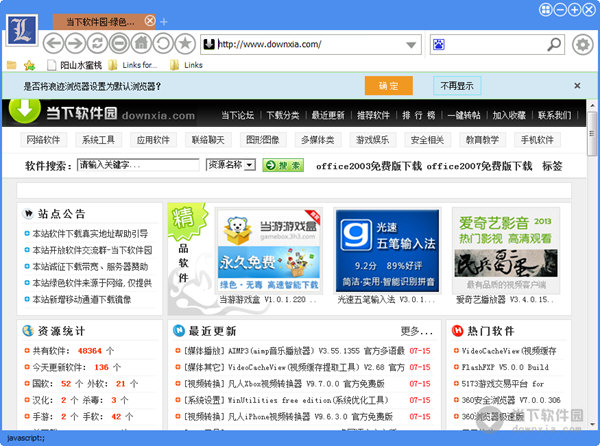600x446 pixels.
Task: Open 最近更新 in site navigation
Action: (328, 115)
